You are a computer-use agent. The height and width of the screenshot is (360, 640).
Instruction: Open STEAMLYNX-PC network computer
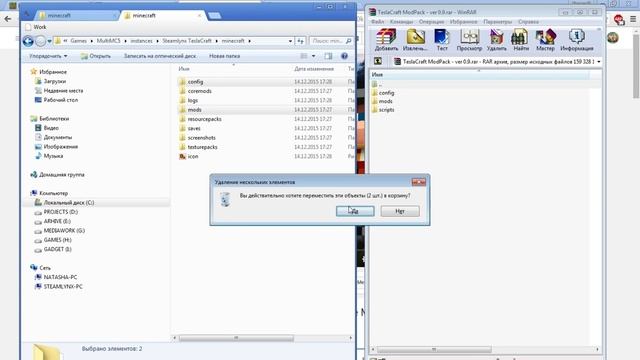pos(63,287)
